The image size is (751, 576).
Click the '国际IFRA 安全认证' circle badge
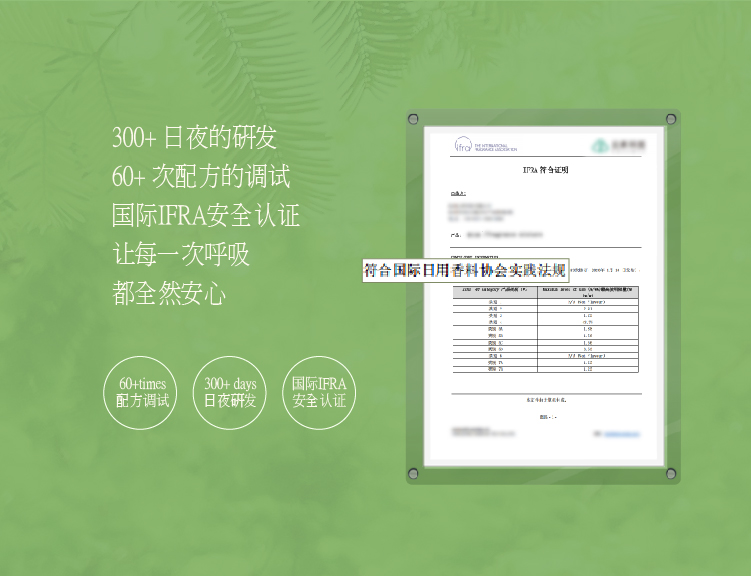coord(319,393)
